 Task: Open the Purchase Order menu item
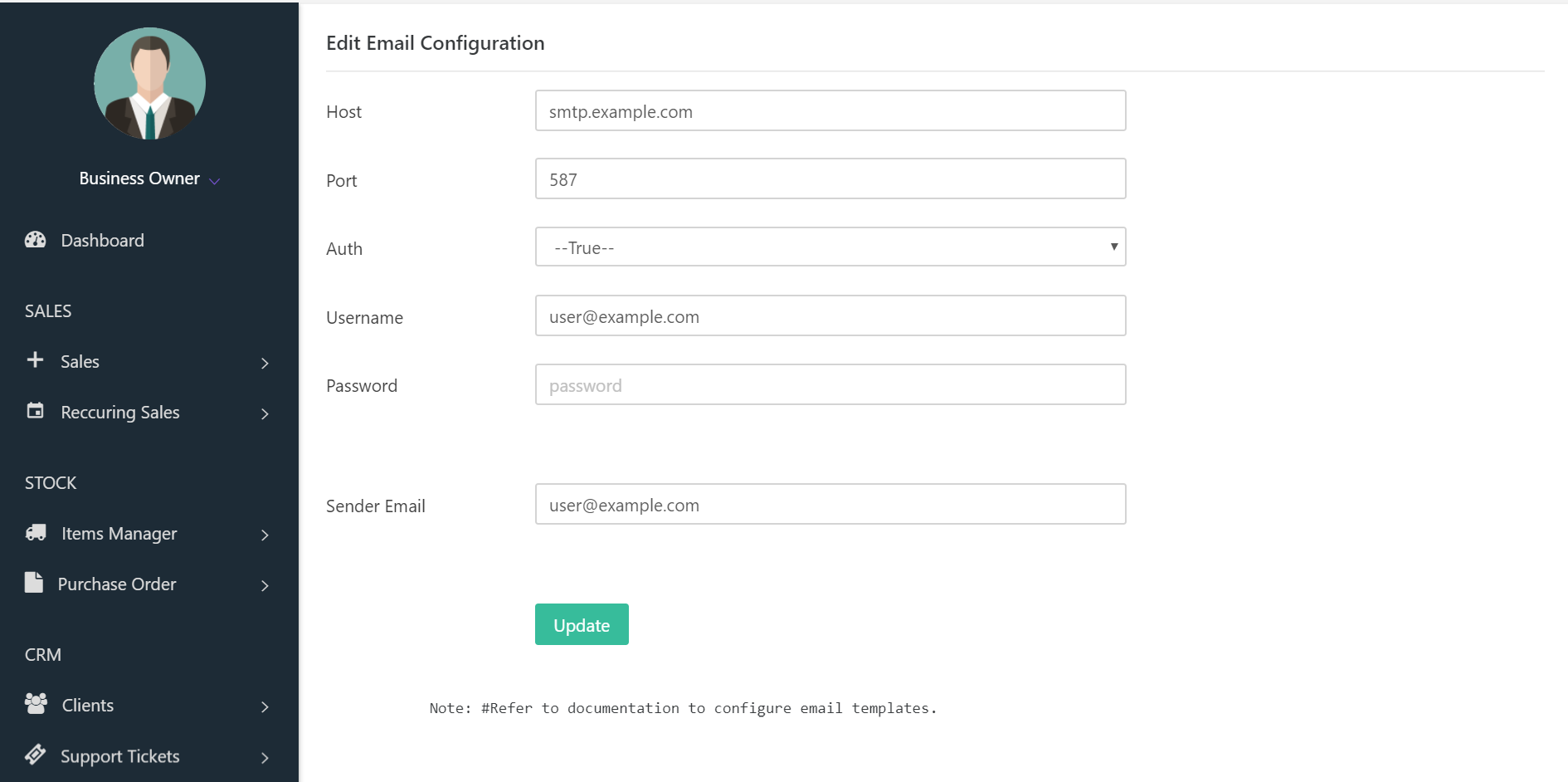(x=117, y=584)
